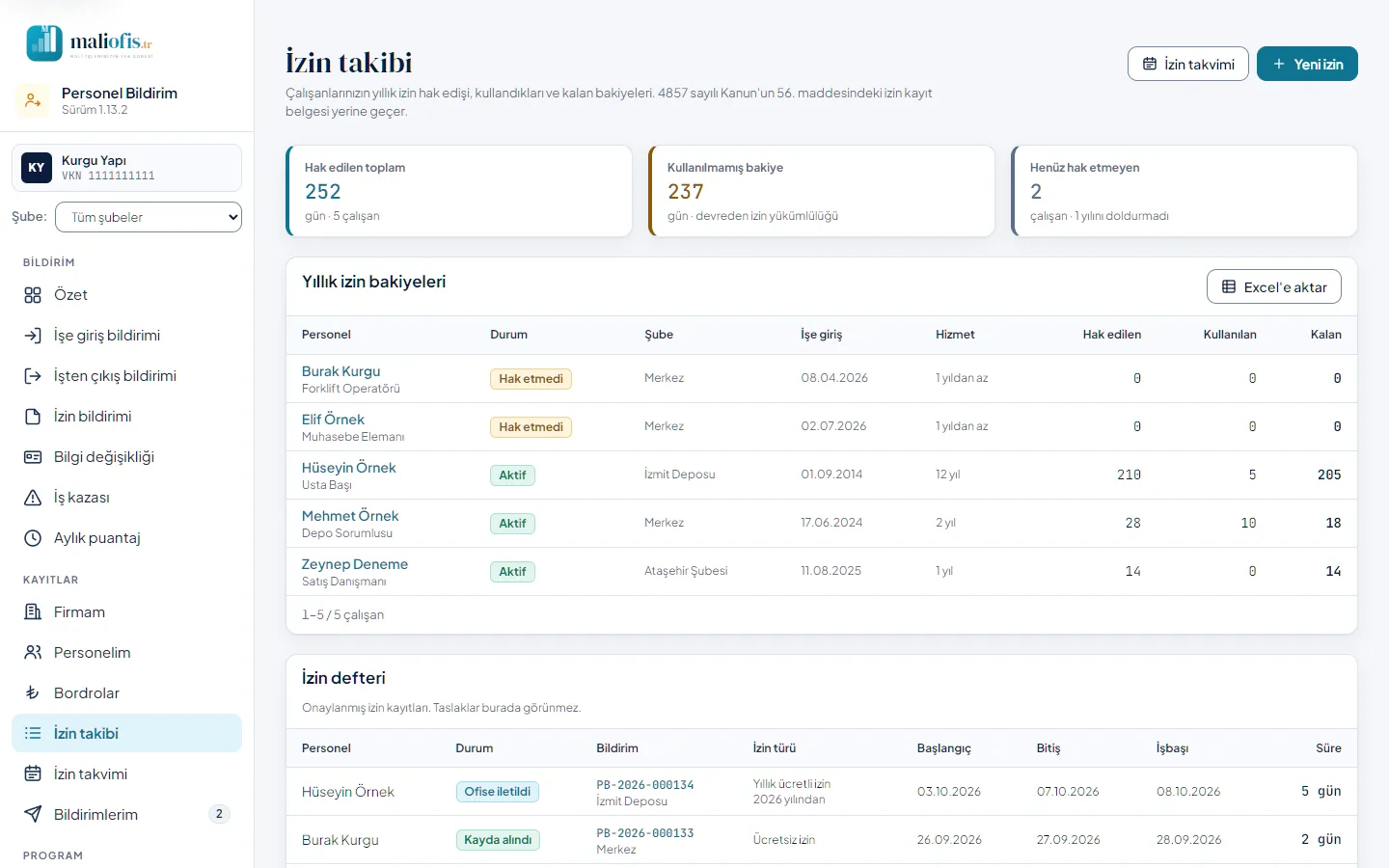Open Bordrolar in the sidebar menu
The image size is (1389, 868).
coord(126,693)
